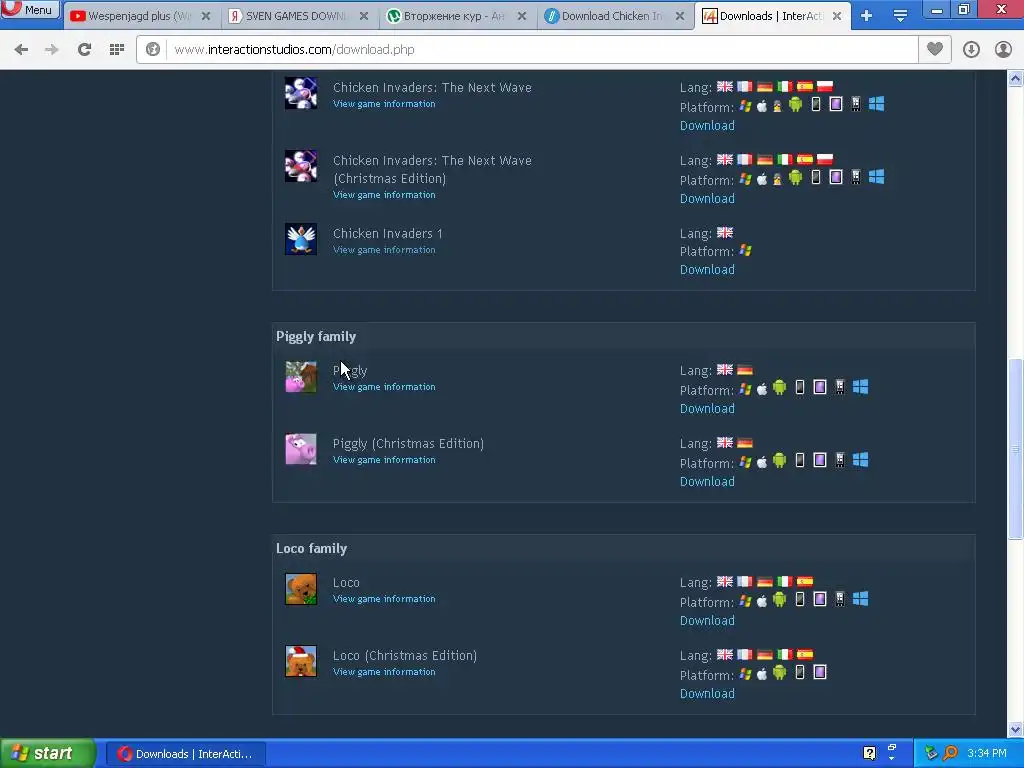View game information for The Next Wave

(x=384, y=104)
